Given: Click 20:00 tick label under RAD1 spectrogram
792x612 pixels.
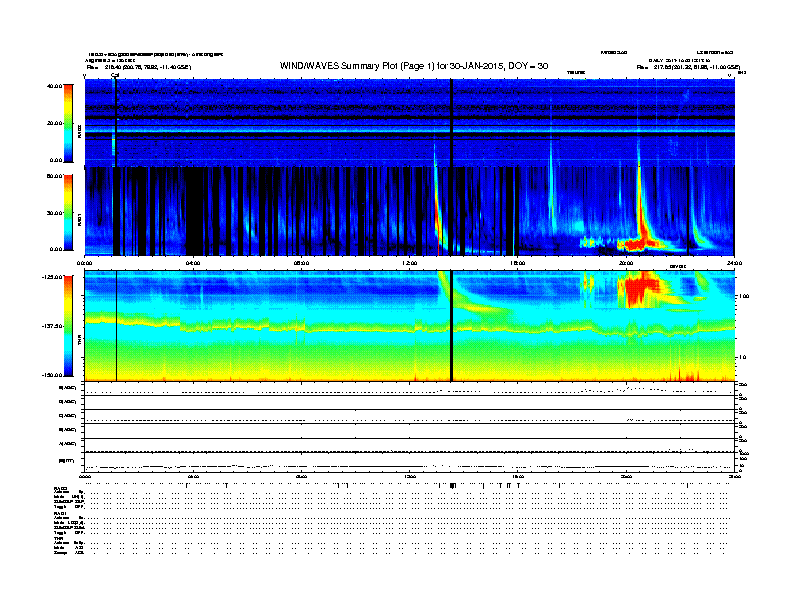Looking at the screenshot, I should click(626, 263).
